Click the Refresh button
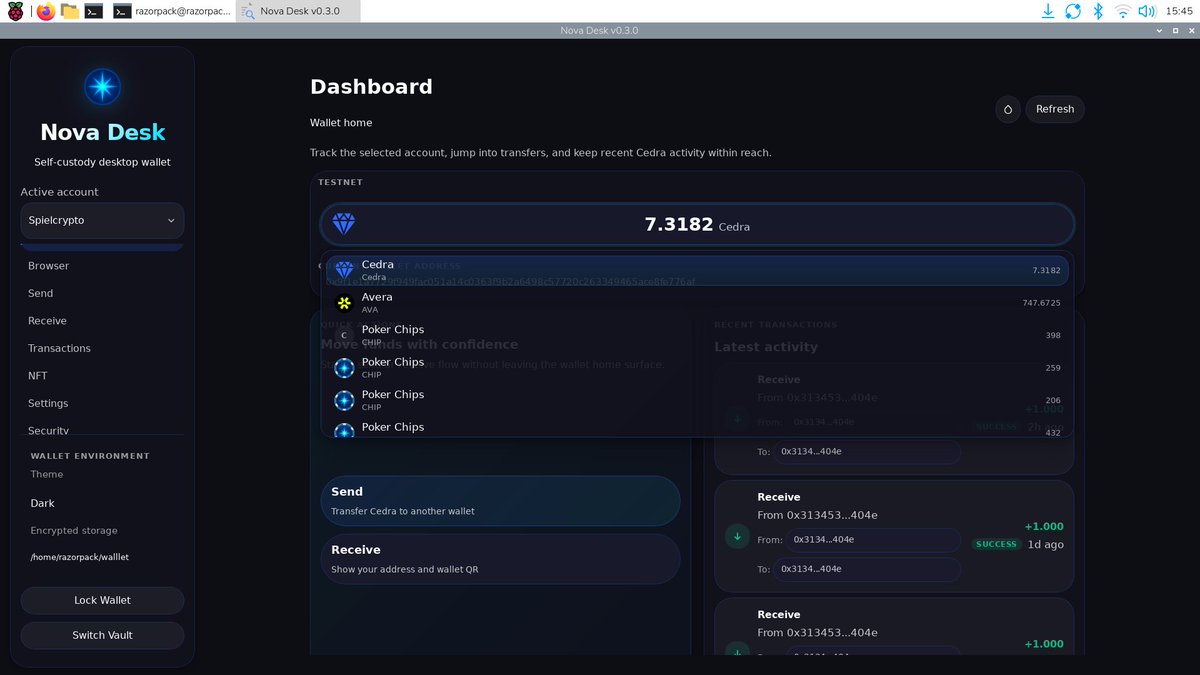The image size is (1200, 675). click(x=1055, y=109)
